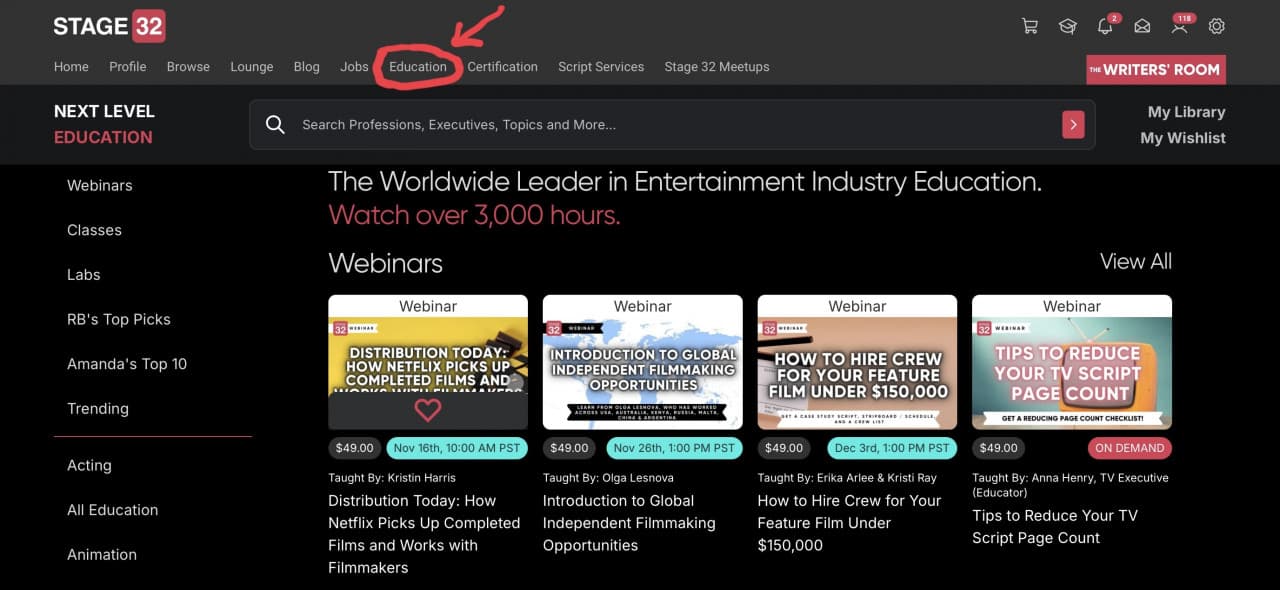Click the "Watch over 3,000 hours." text

[474, 215]
